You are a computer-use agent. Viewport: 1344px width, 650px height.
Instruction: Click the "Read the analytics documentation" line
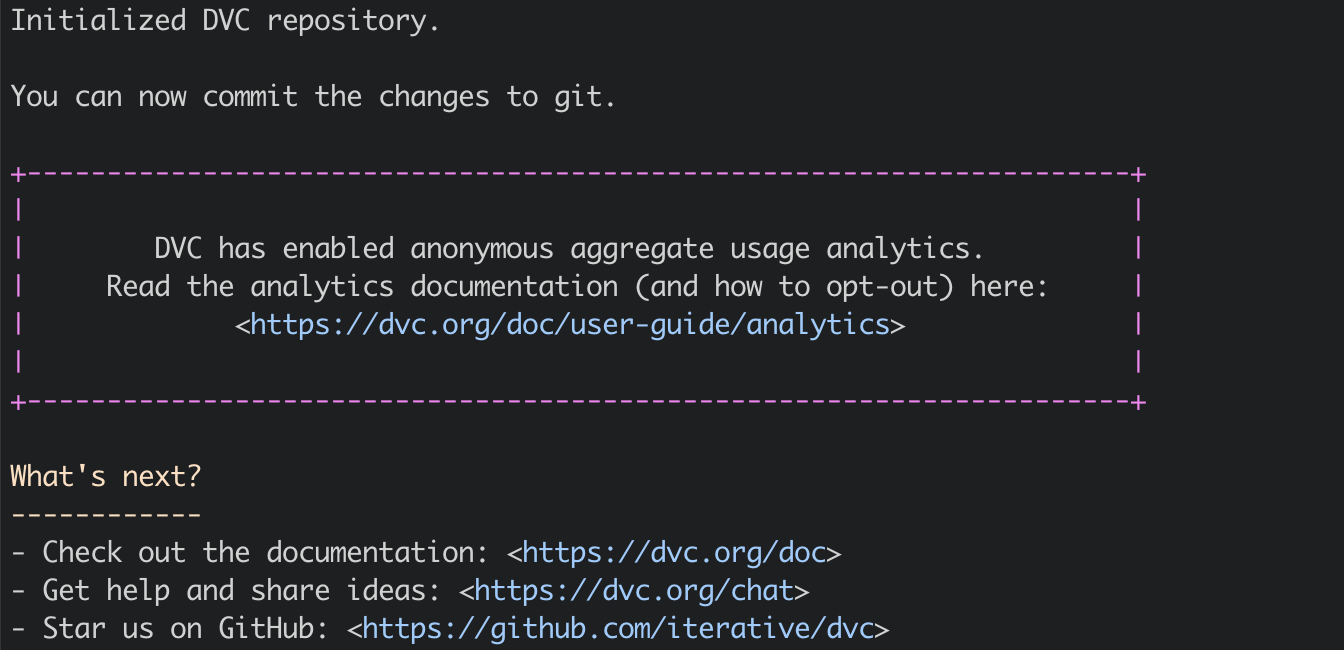(x=576, y=286)
